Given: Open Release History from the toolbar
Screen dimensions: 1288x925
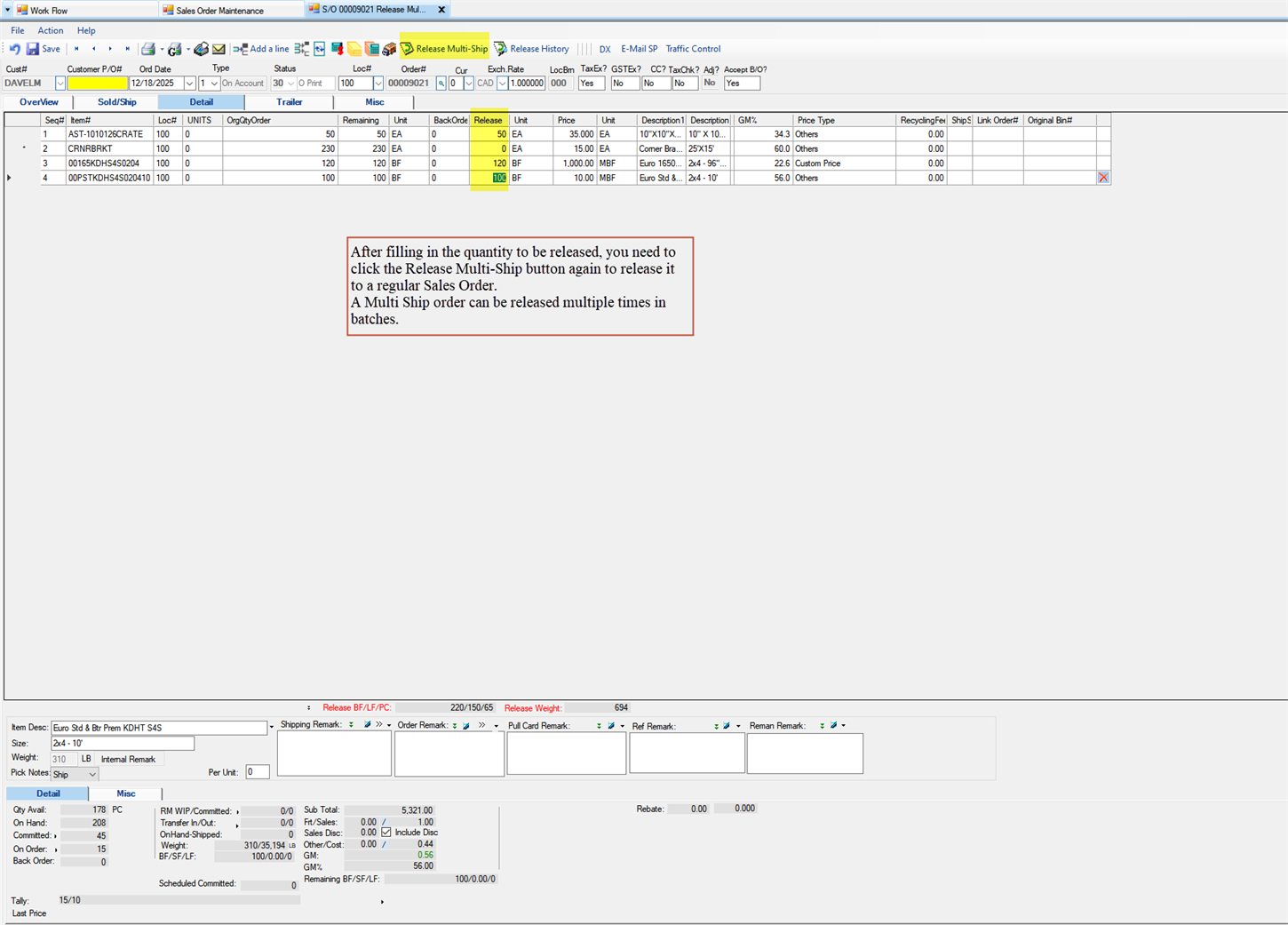Looking at the screenshot, I should (532, 49).
